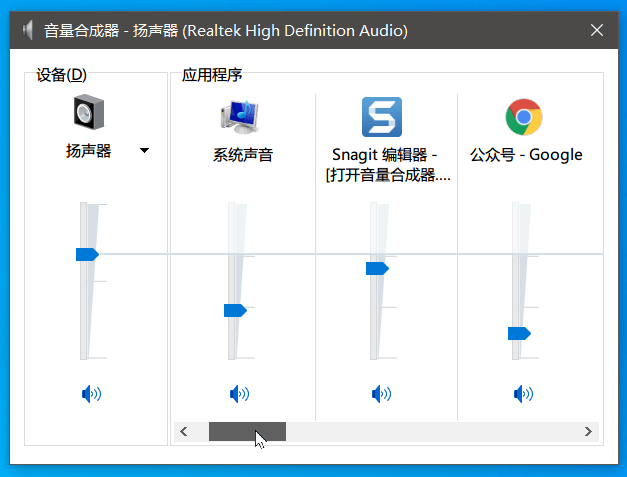
Task: Click the 系统声音 label text
Action: [x=242, y=155]
